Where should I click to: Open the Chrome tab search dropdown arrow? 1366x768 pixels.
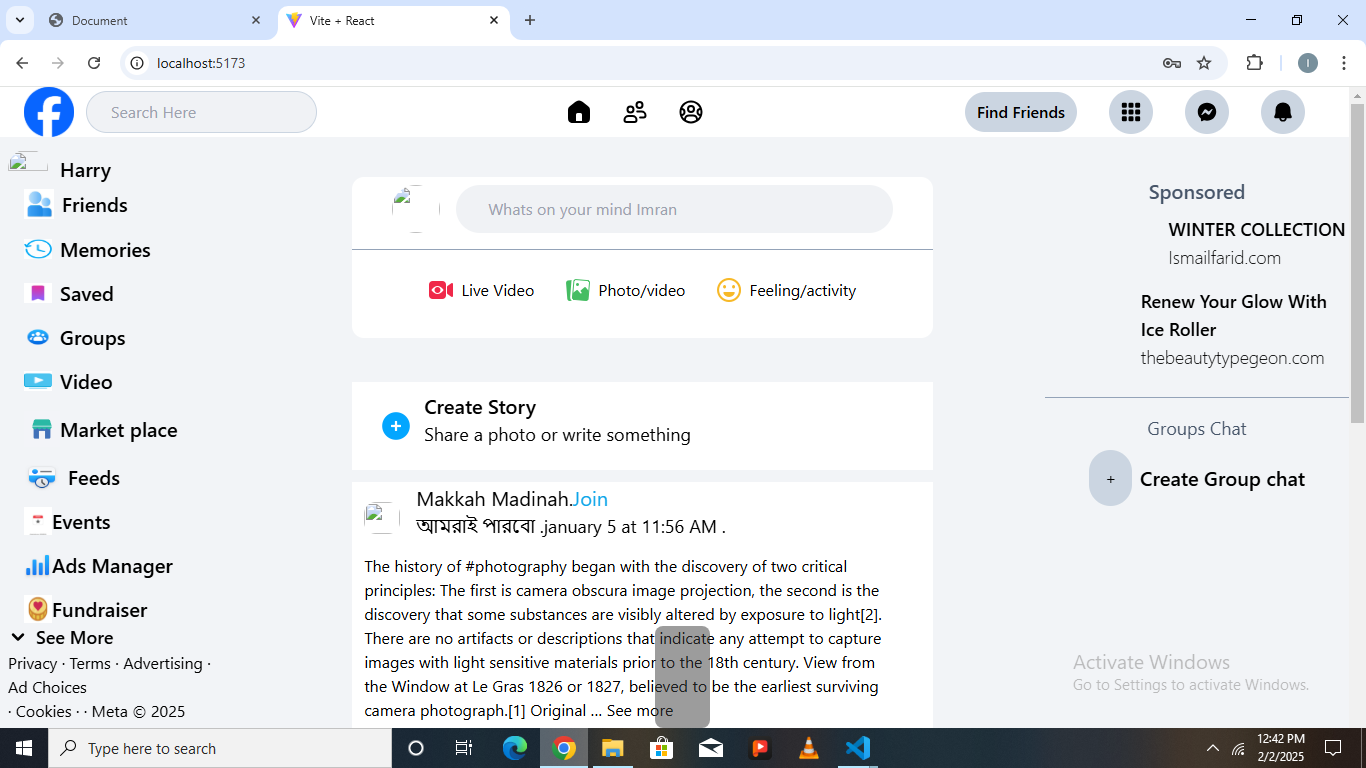(19, 20)
